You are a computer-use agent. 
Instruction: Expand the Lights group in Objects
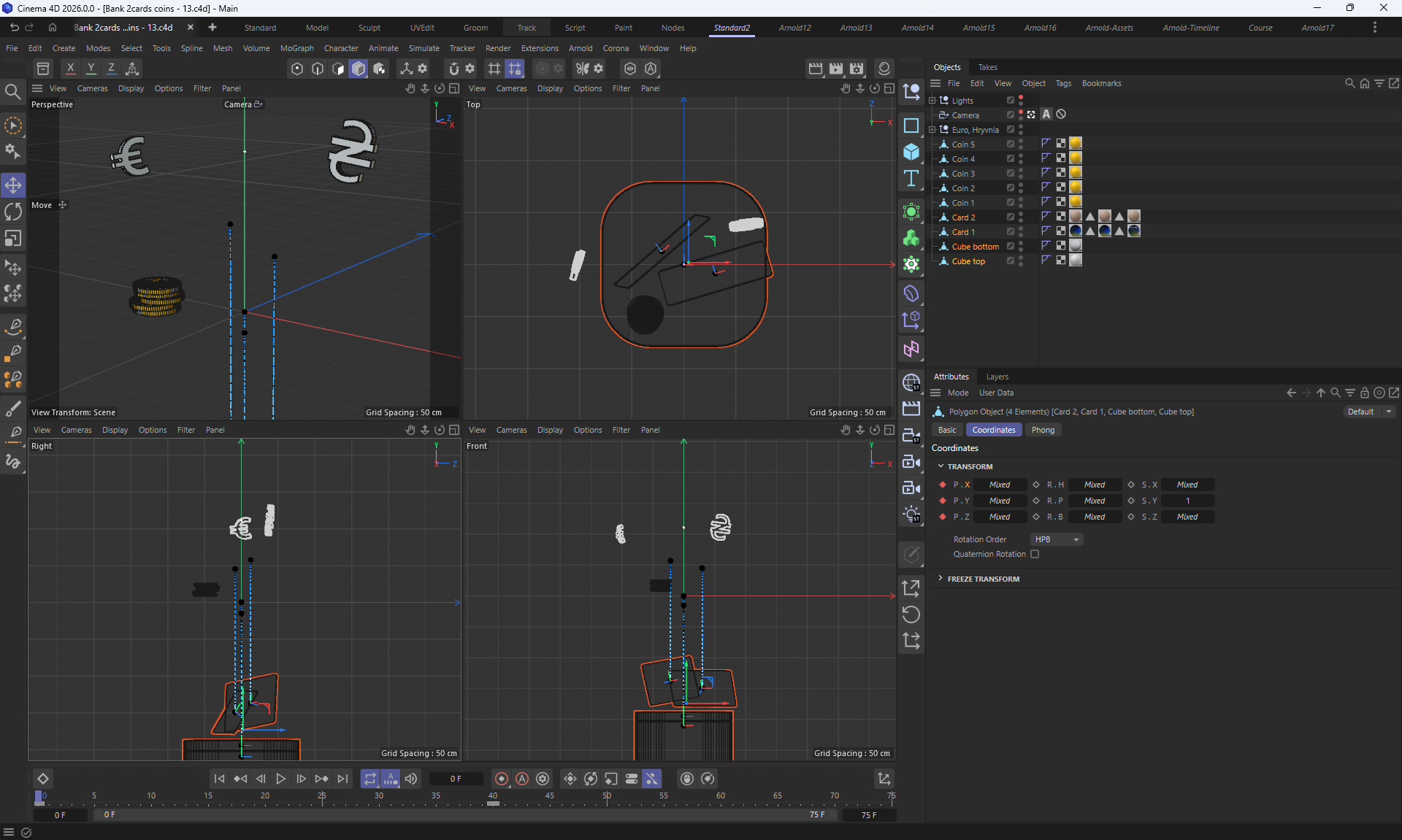tap(932, 101)
